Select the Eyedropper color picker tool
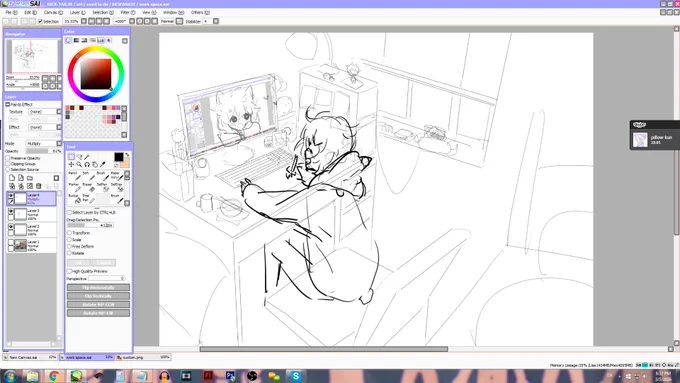This screenshot has height=383, width=680. (103, 164)
